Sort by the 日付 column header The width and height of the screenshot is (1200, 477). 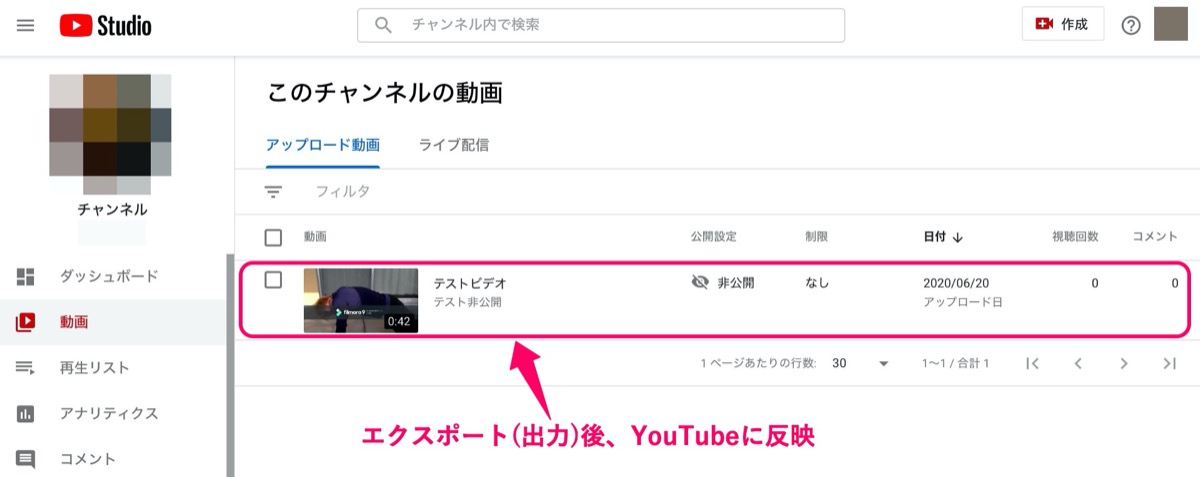(934, 237)
